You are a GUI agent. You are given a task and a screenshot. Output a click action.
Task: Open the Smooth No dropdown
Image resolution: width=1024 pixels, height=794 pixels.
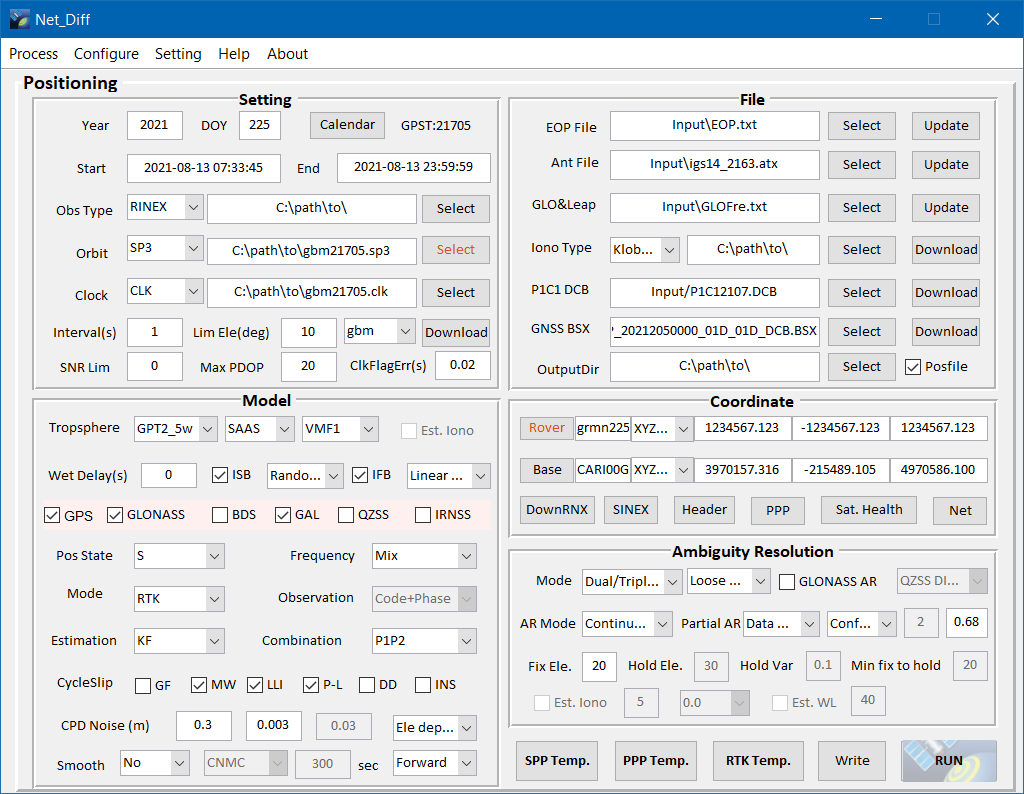pos(155,763)
